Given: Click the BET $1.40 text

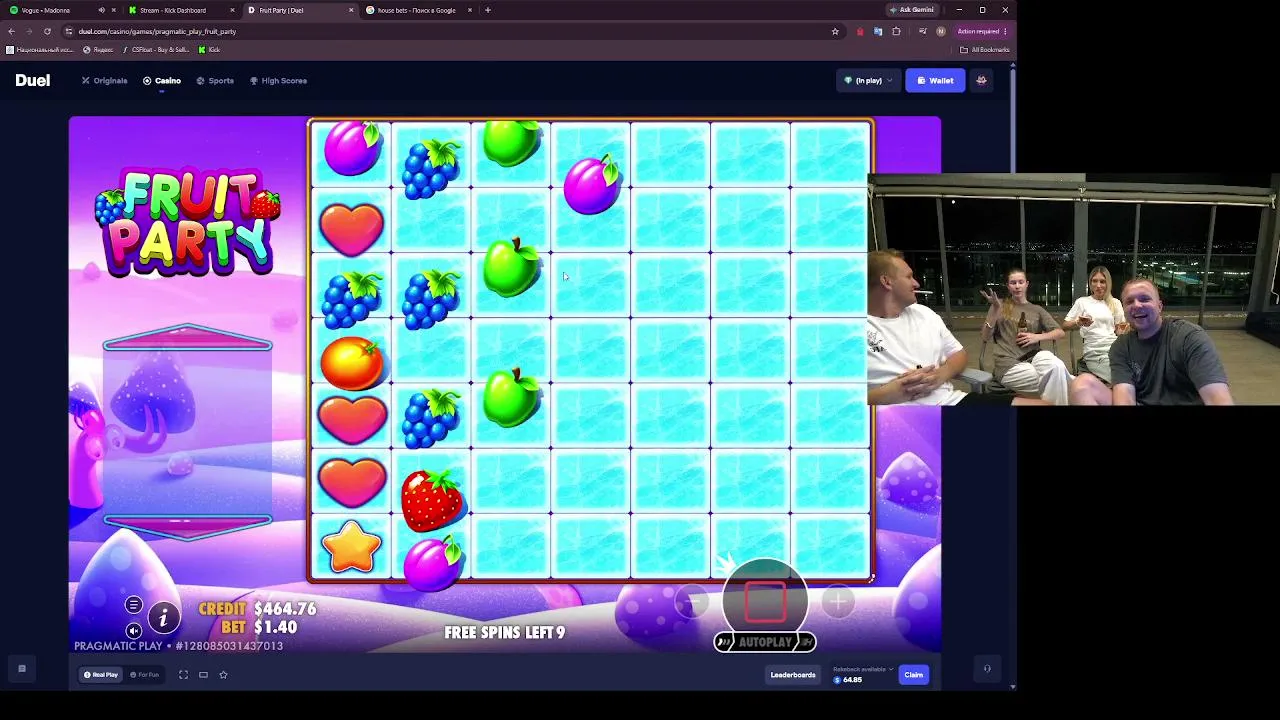Looking at the screenshot, I should [x=259, y=628].
